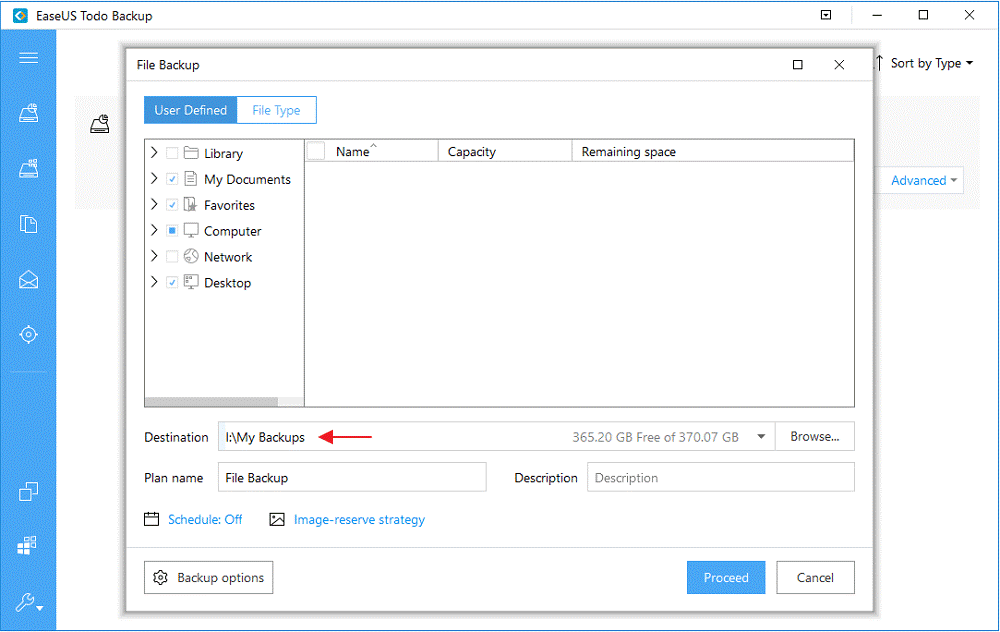Toggle the Computer selection checkbox
This screenshot has height=632, width=1000.
point(172,230)
